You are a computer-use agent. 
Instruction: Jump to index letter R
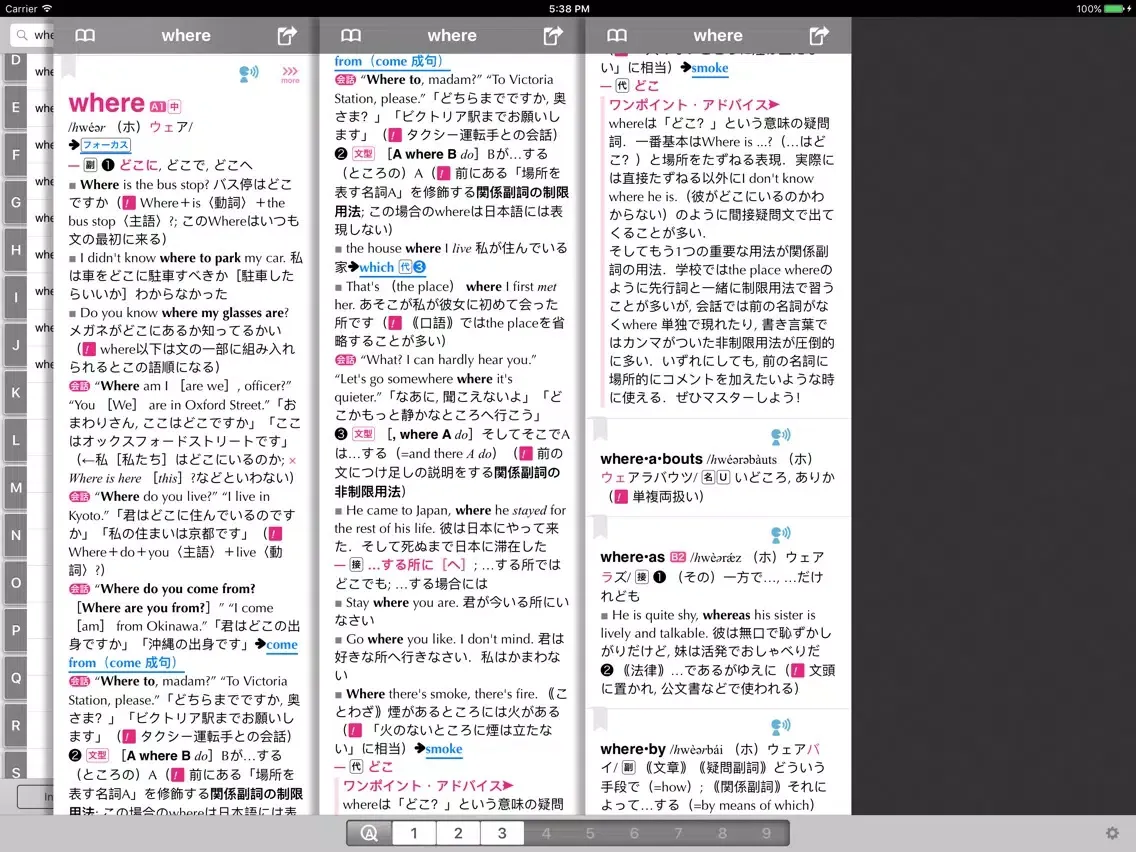pos(15,725)
